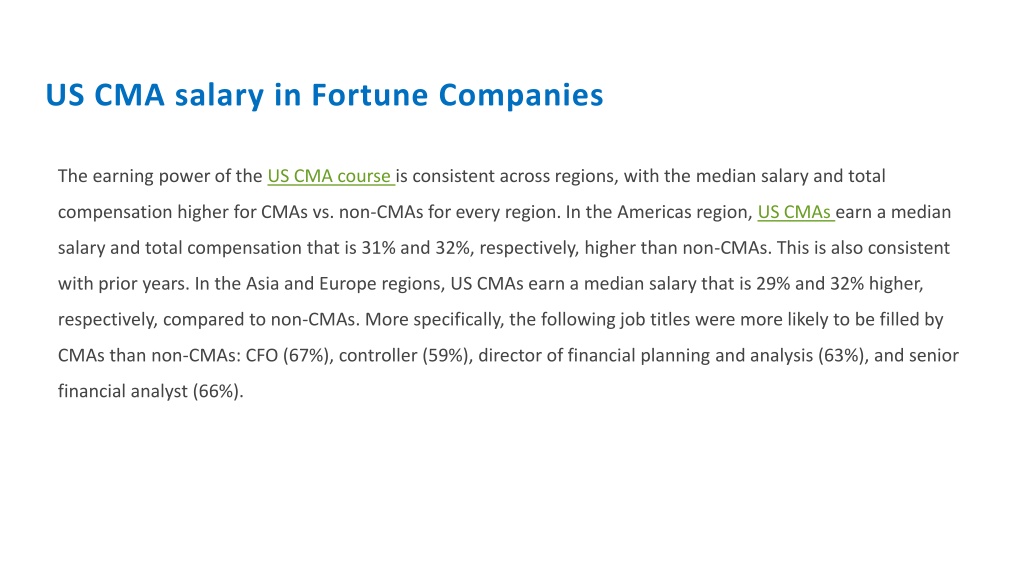The image size is (1024, 576).
Task: Follow the green 'US CMAs' link
Action: [x=794, y=212]
